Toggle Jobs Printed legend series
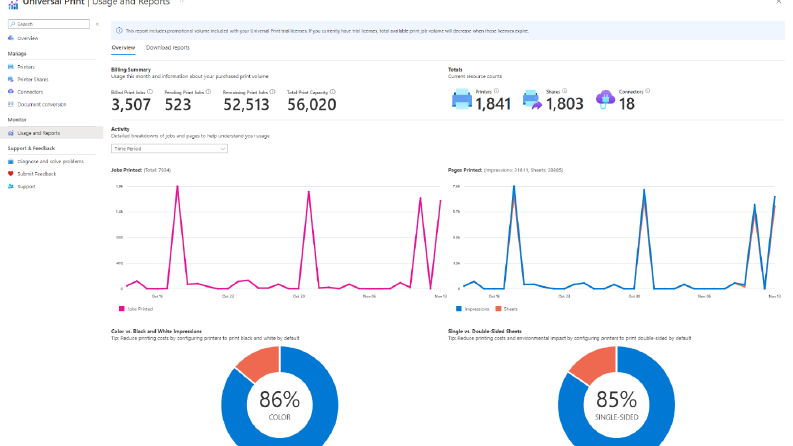 (x=136, y=308)
